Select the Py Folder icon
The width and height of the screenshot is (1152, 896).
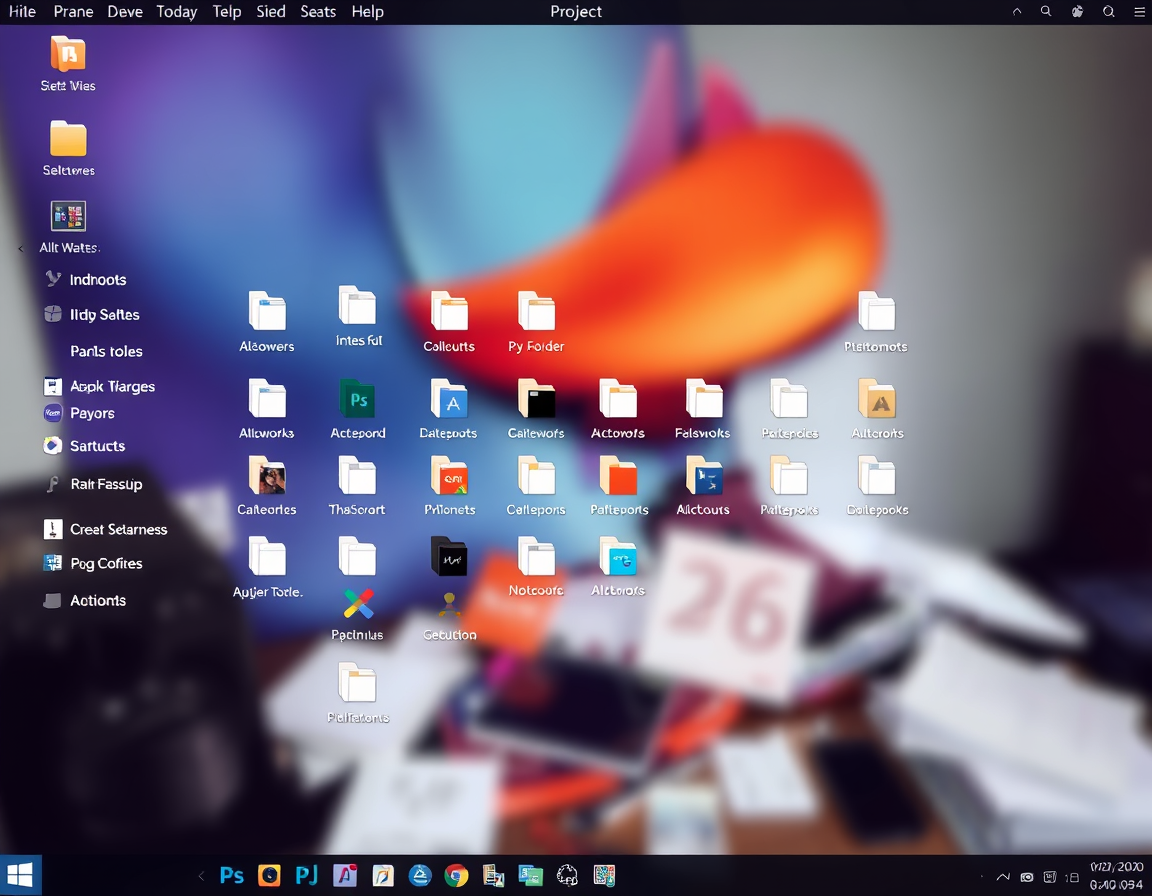click(x=536, y=311)
